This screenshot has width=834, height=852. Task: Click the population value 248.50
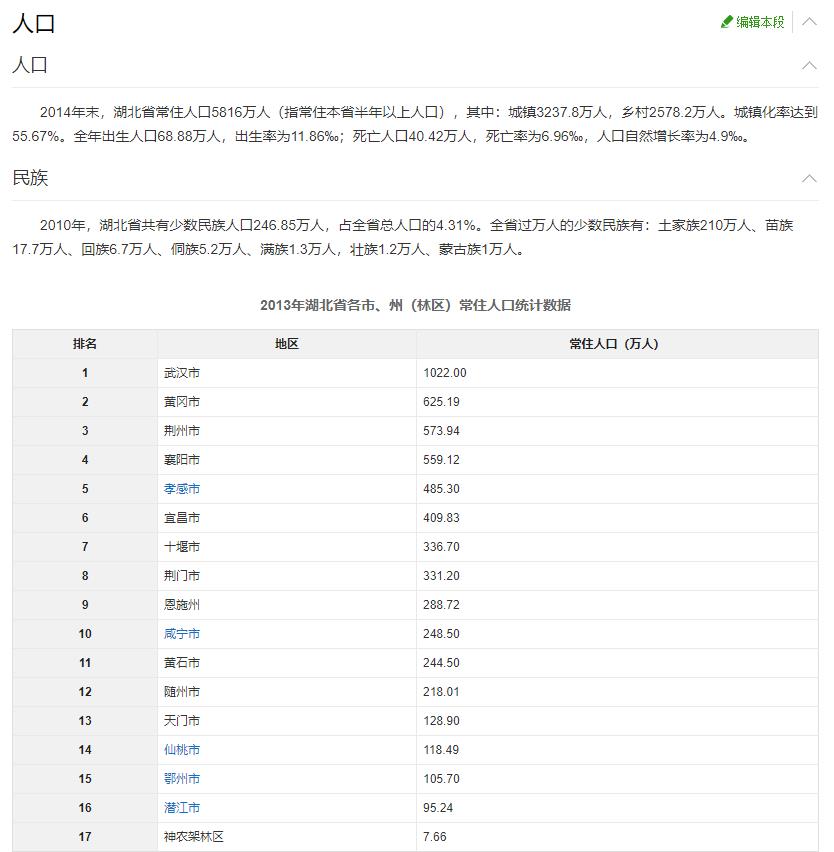tap(441, 634)
